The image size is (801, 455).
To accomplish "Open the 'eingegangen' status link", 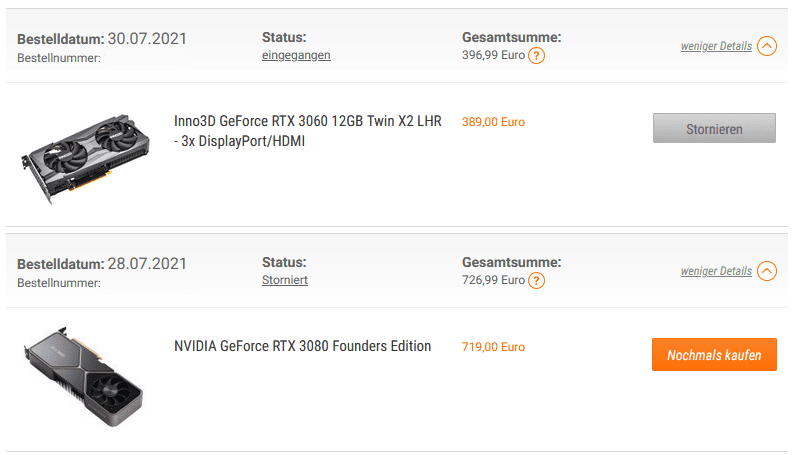I will (296, 55).
